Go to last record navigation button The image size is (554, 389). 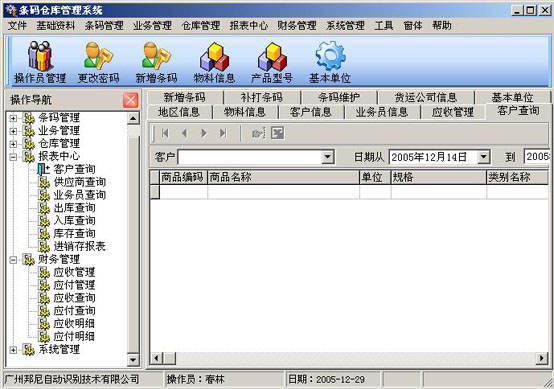point(223,133)
